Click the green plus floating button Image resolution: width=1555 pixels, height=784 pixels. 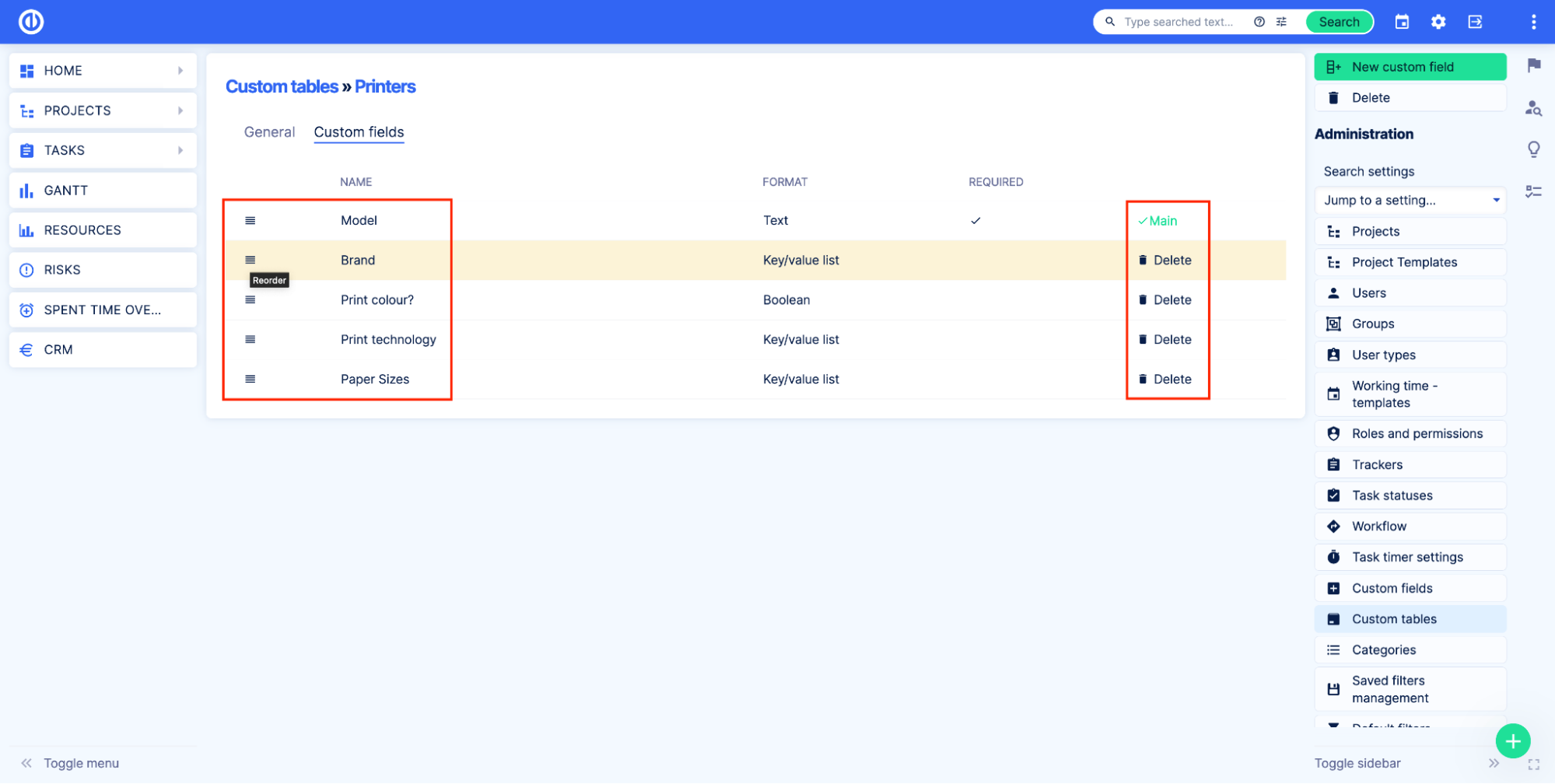(x=1512, y=740)
